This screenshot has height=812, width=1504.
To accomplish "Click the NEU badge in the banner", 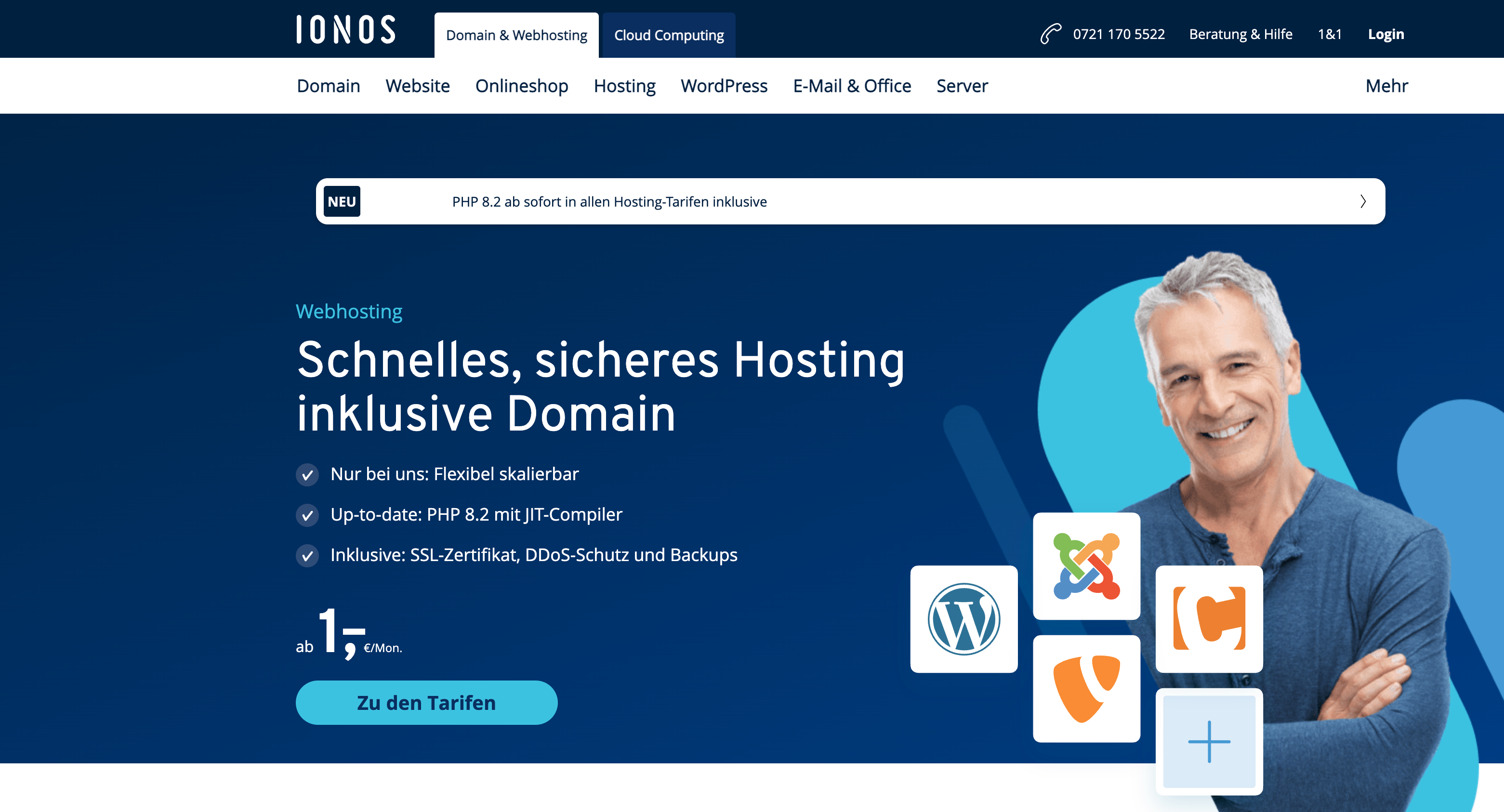I will 342,201.
